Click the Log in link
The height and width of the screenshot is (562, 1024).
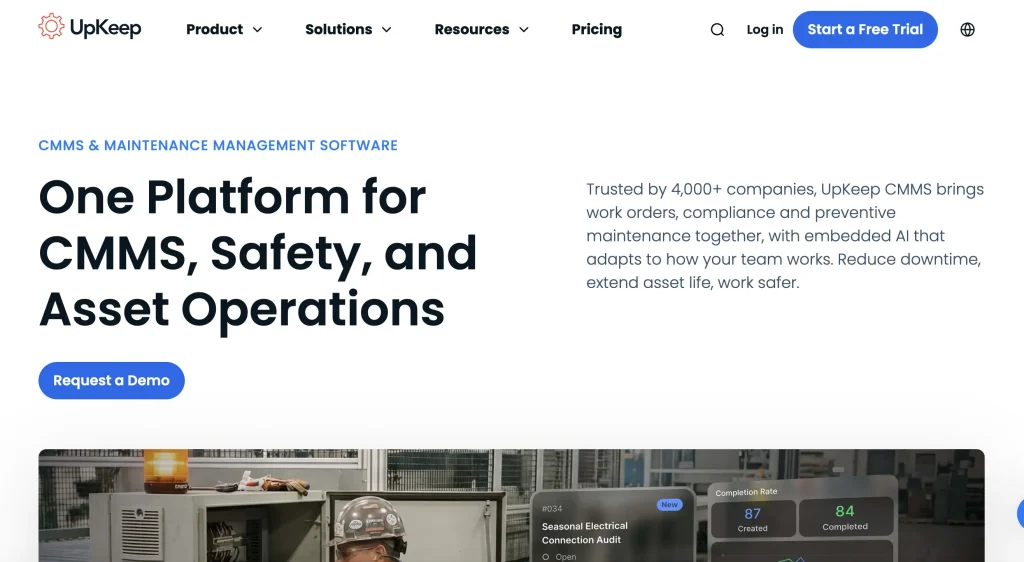[x=765, y=29]
